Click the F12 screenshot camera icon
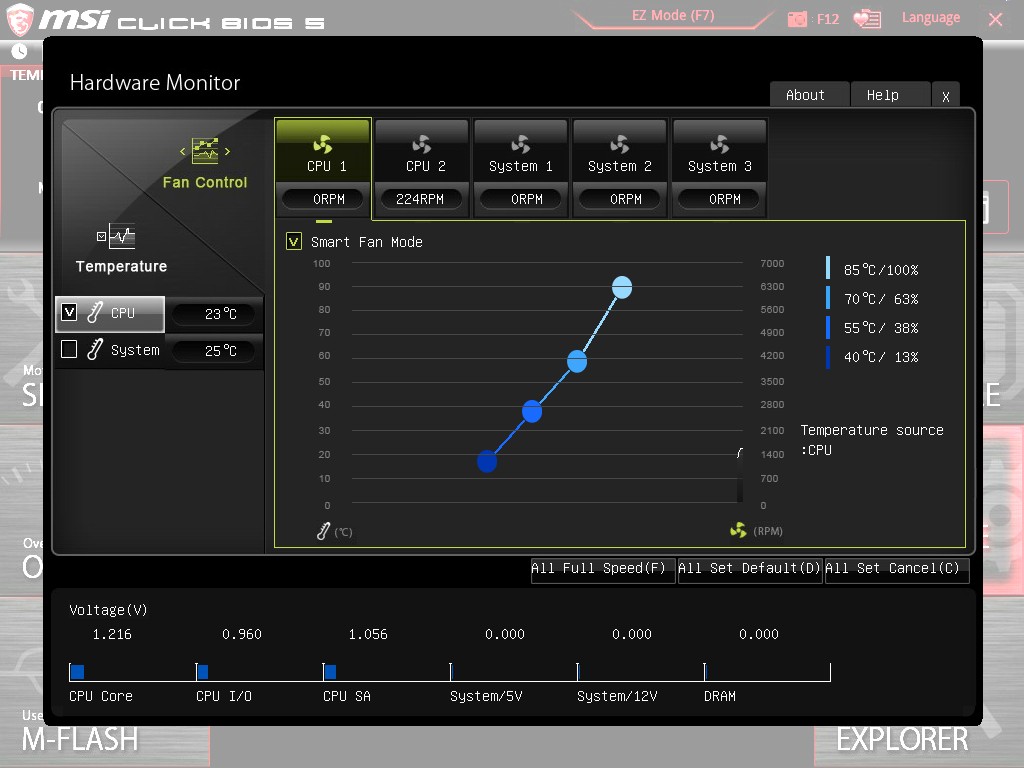 tap(797, 19)
